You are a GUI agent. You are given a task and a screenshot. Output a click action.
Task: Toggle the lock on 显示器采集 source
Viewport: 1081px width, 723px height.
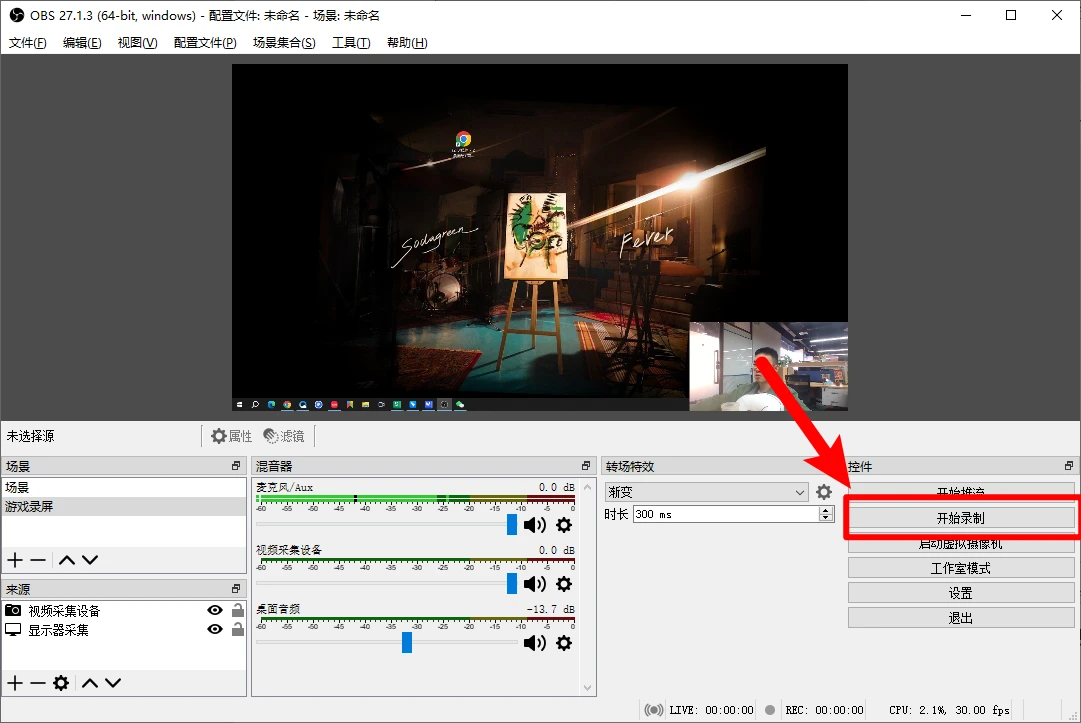(x=238, y=629)
